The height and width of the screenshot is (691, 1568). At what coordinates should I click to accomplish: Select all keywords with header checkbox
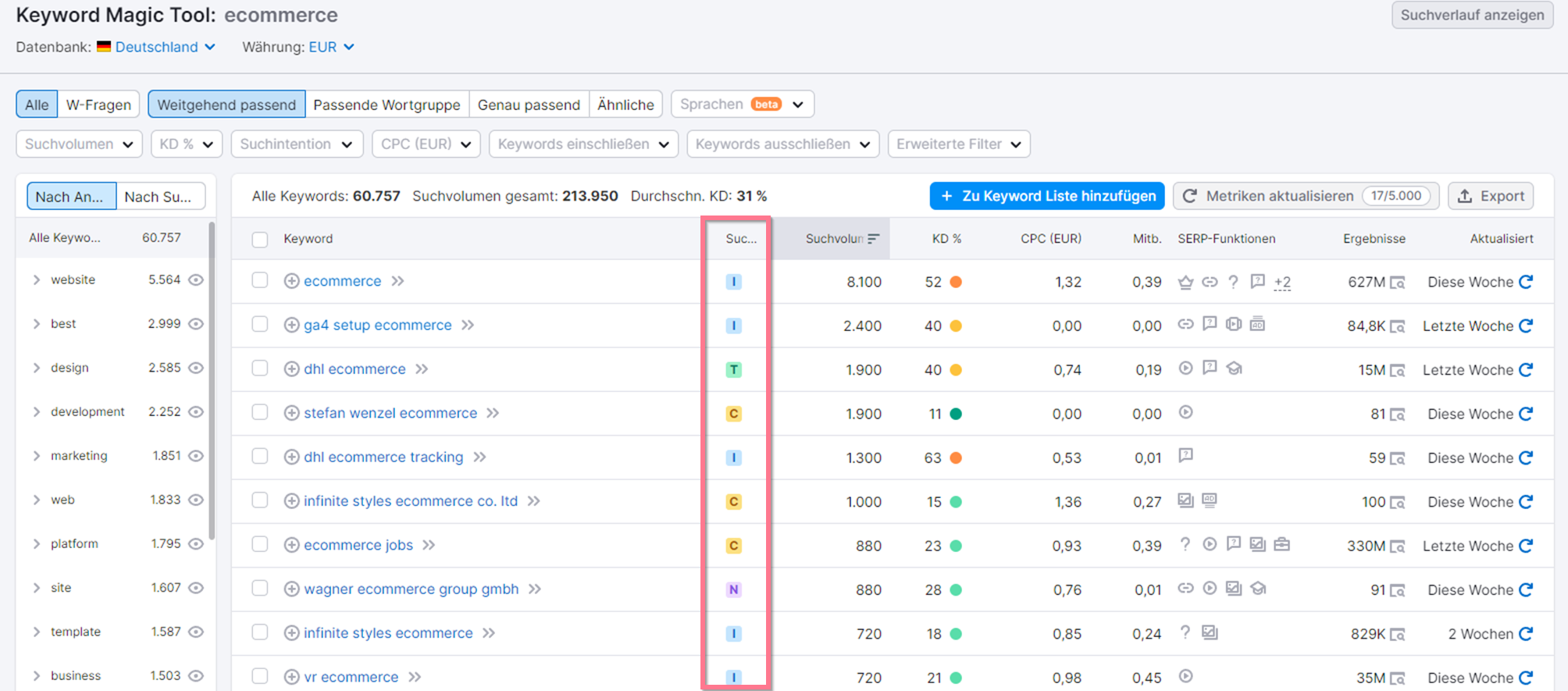[260, 240]
